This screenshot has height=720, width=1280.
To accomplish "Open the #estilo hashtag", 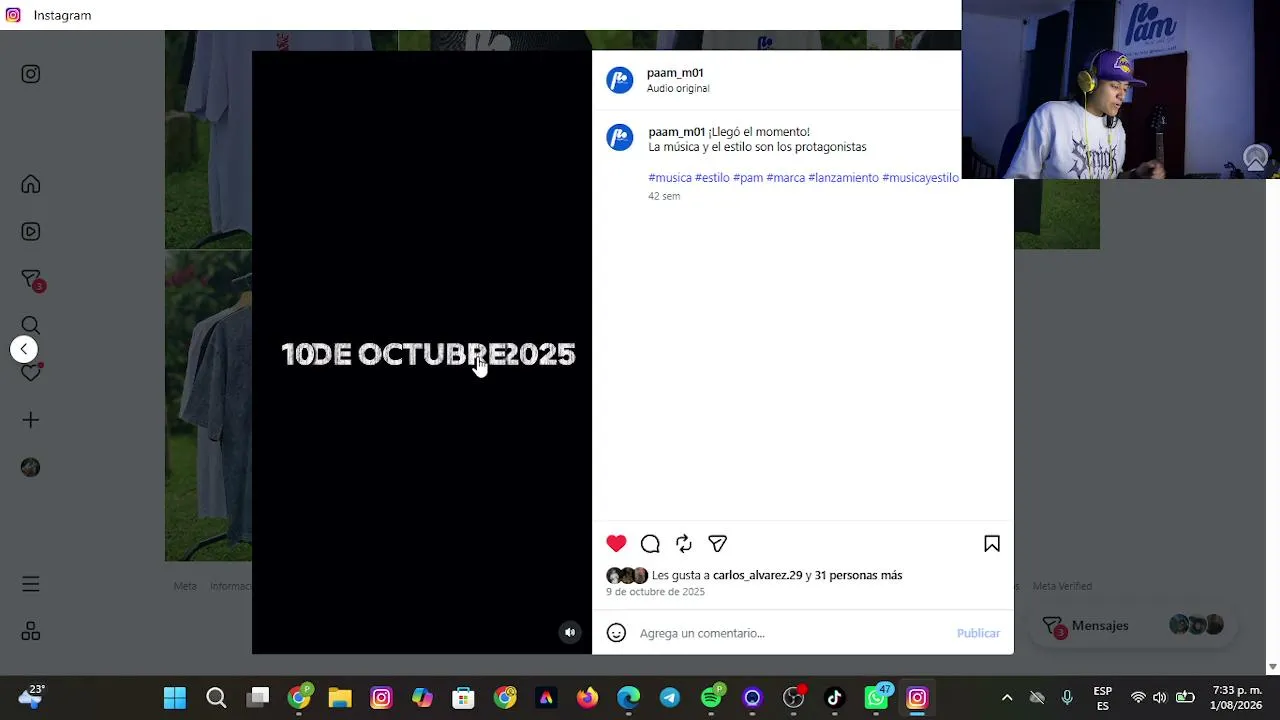I will tap(712, 178).
